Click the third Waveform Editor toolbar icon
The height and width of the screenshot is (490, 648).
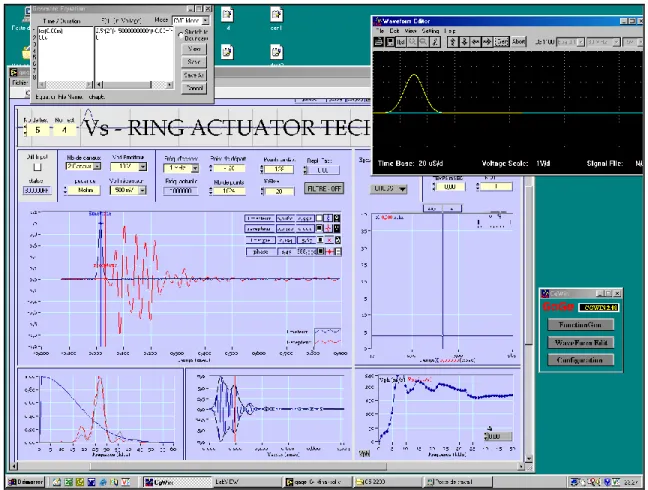coord(401,42)
